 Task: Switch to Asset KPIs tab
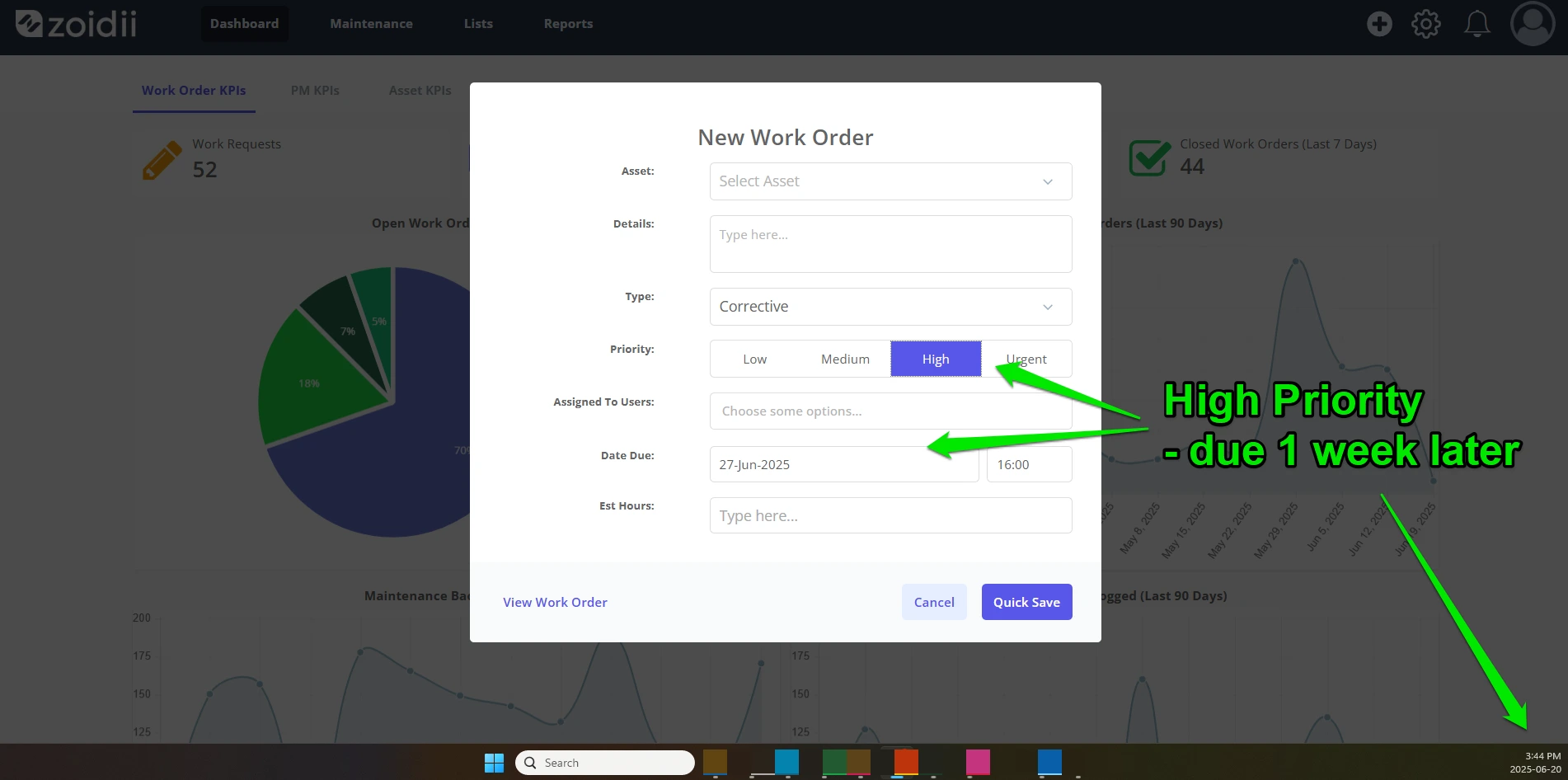(x=420, y=91)
